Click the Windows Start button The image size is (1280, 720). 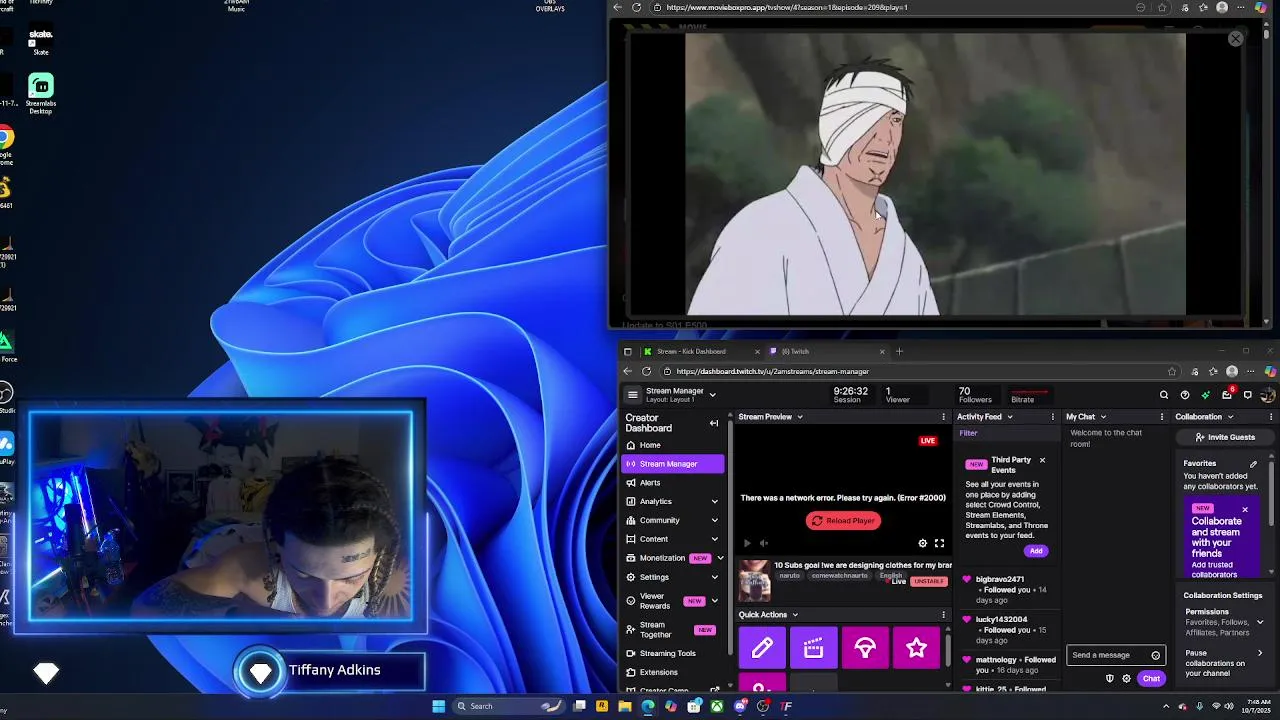(x=438, y=706)
